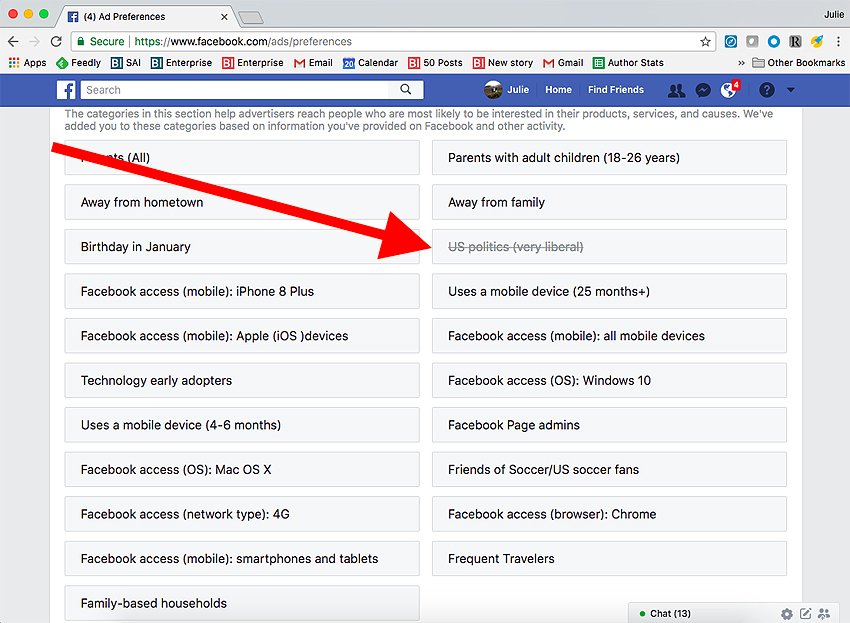Open a new browser tab

coord(251,18)
